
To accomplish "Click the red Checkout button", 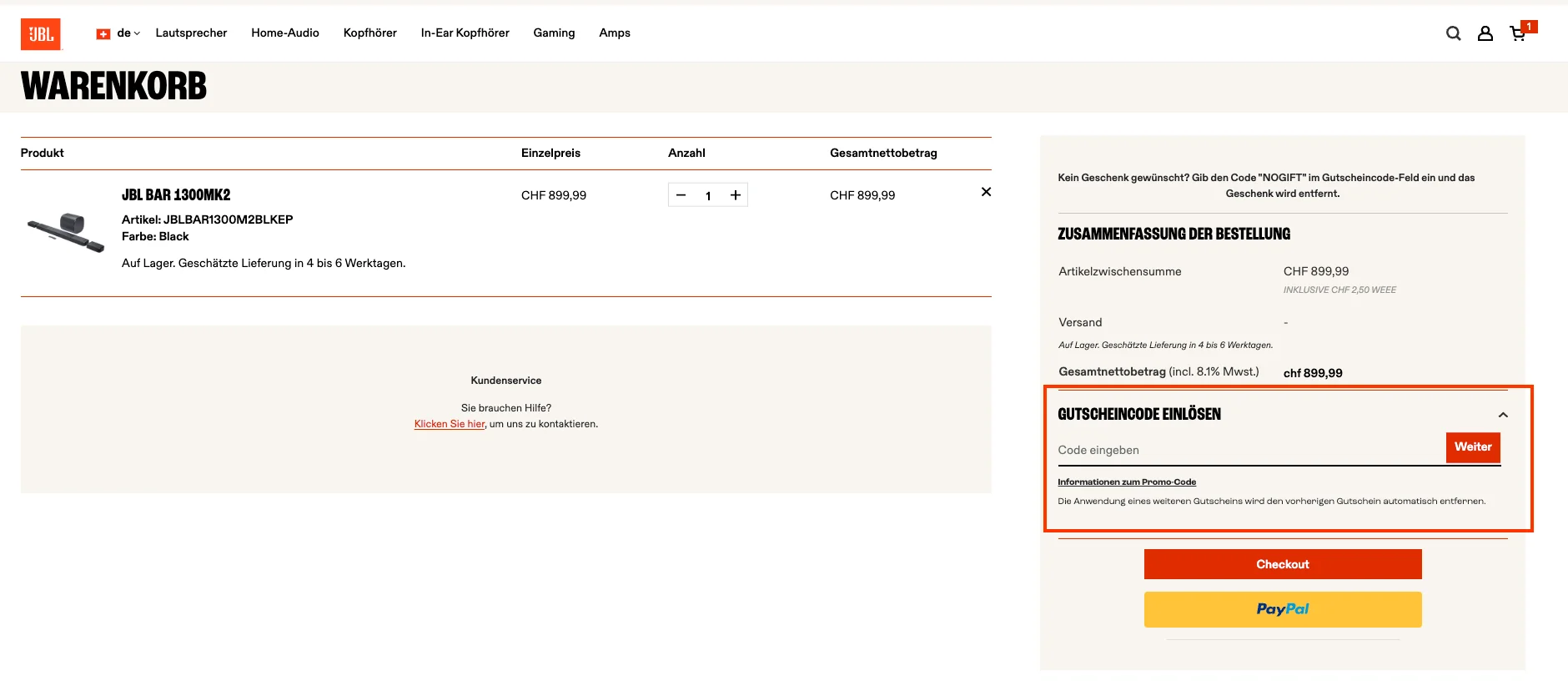I will pos(1282,564).
